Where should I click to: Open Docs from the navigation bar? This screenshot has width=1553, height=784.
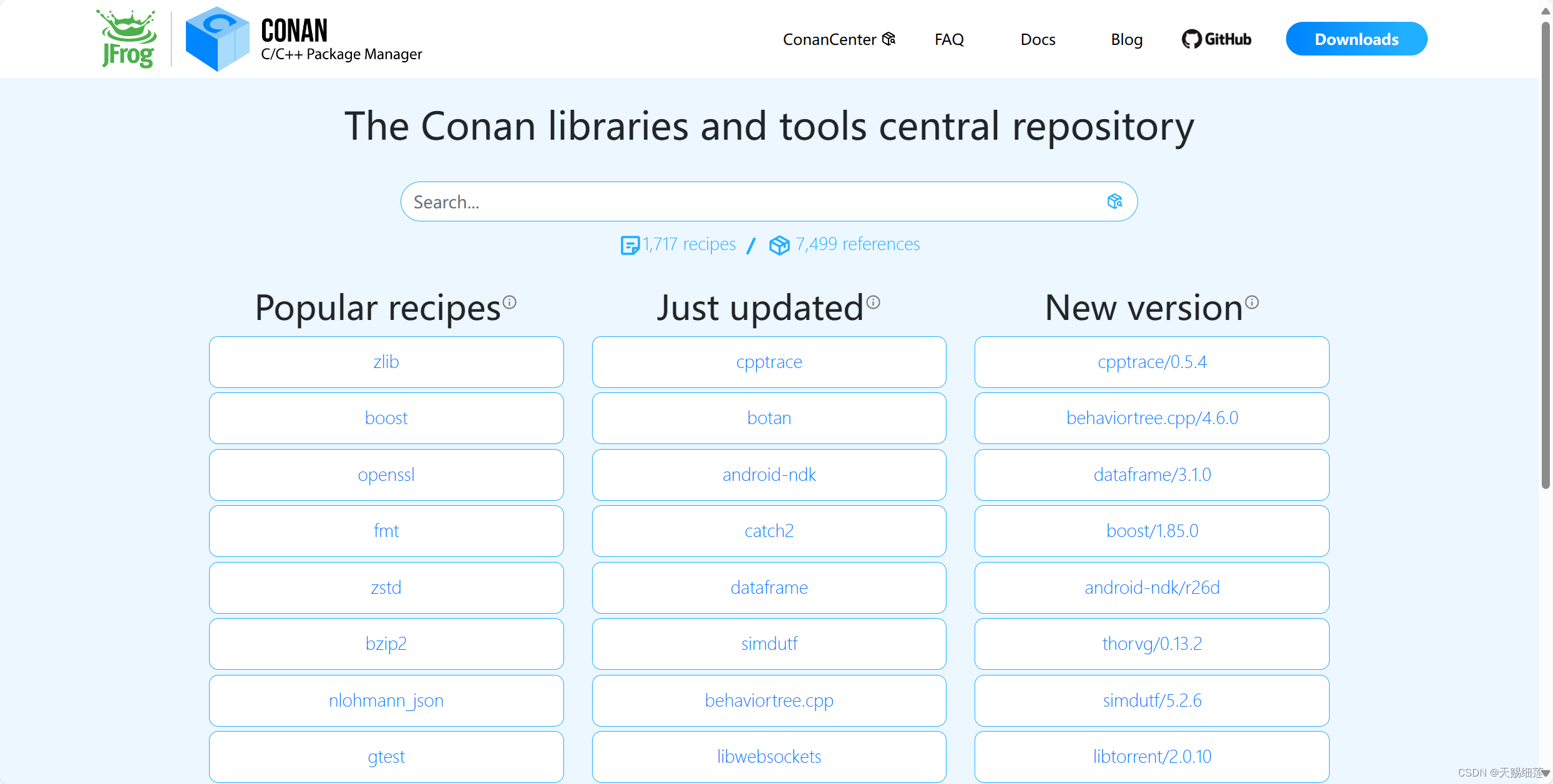1038,39
